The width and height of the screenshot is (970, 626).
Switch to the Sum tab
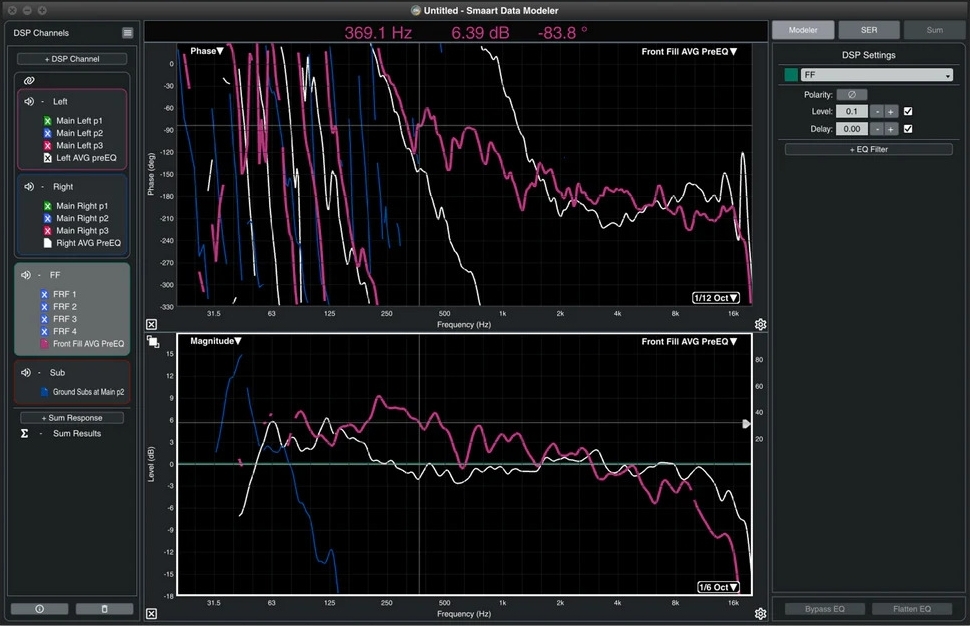[934, 30]
